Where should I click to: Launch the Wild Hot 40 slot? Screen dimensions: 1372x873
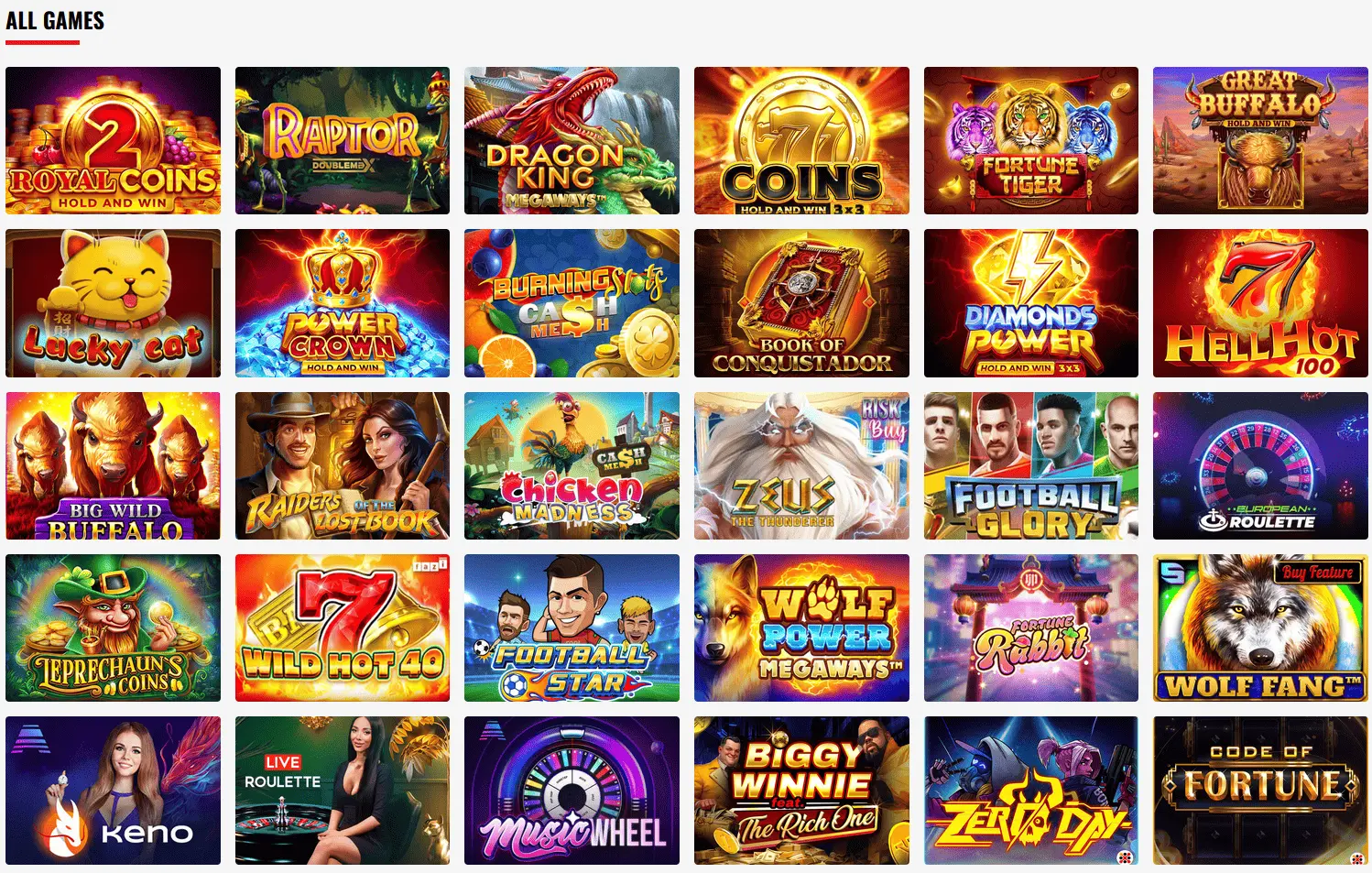pyautogui.click(x=343, y=627)
